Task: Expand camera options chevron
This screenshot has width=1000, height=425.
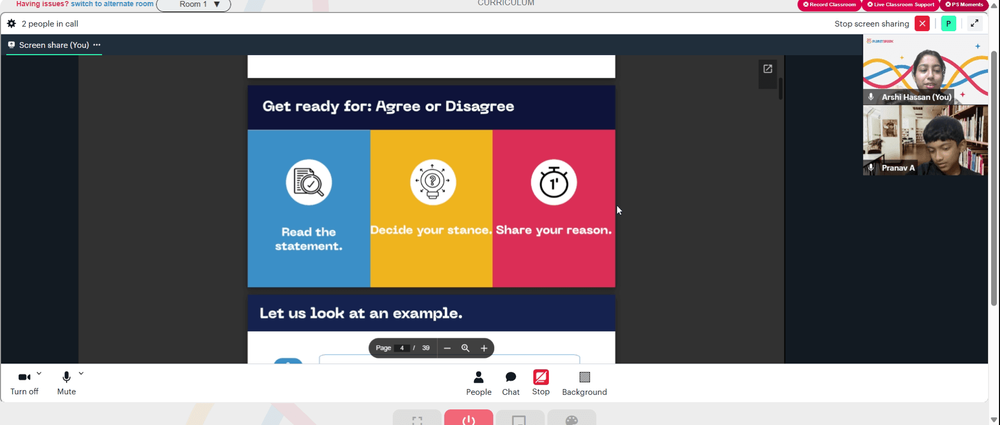Action: [39, 373]
